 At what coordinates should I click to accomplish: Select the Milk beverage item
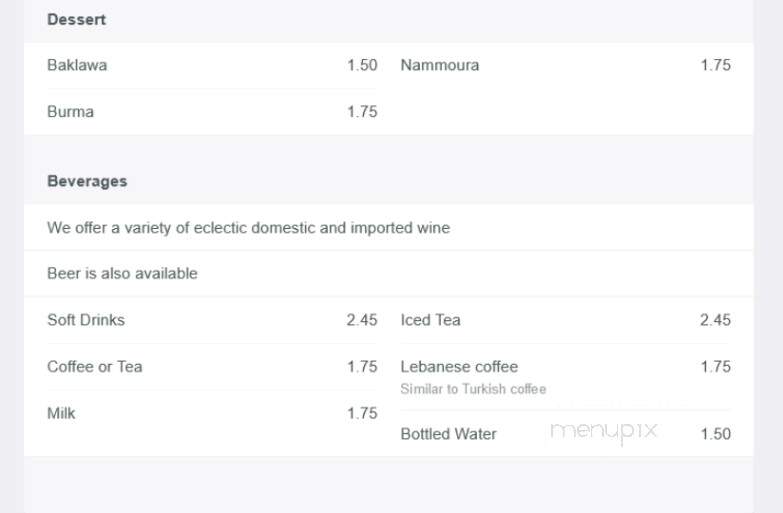point(61,413)
